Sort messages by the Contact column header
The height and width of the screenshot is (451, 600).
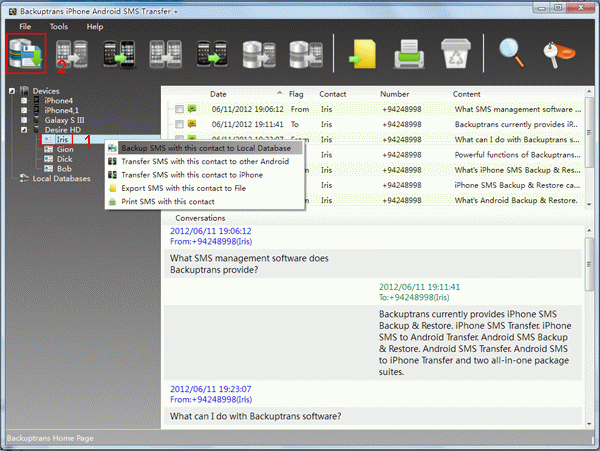[333, 94]
